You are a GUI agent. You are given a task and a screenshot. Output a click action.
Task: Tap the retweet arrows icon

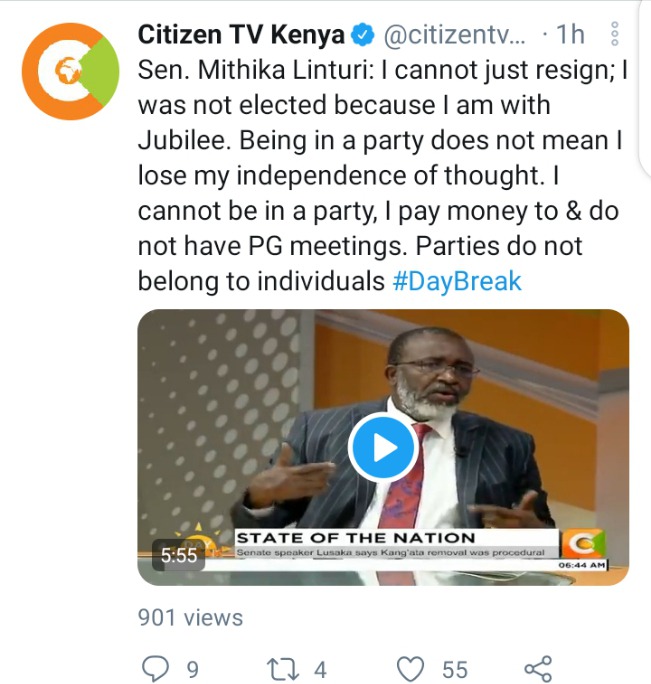coord(283,669)
